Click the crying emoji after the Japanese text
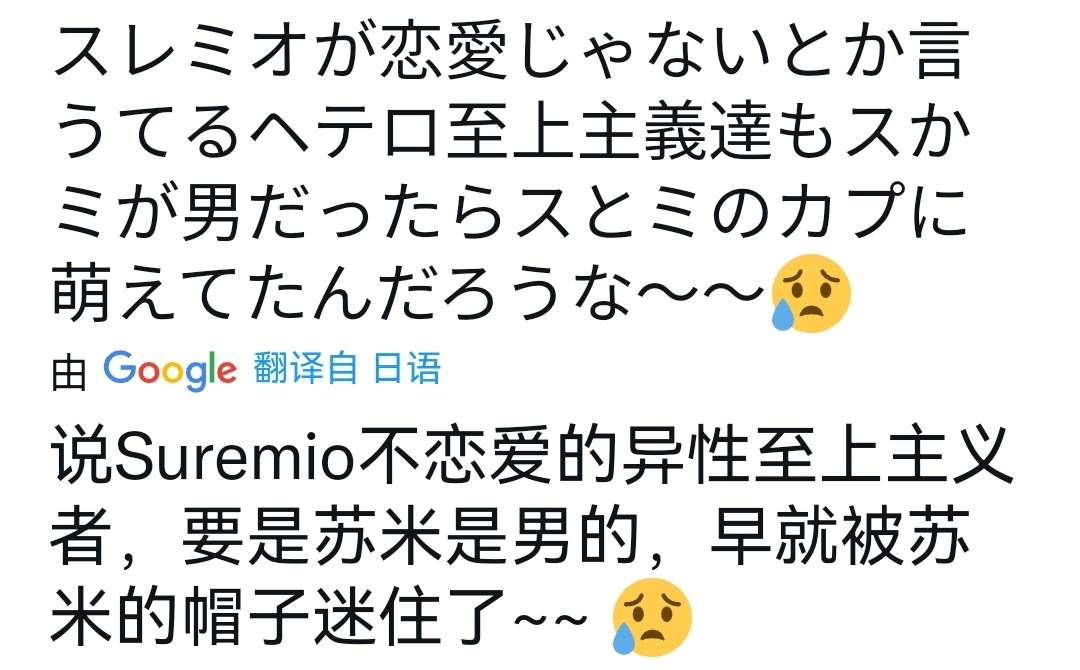Screen dimensions: 1080x670 [x=811, y=293]
